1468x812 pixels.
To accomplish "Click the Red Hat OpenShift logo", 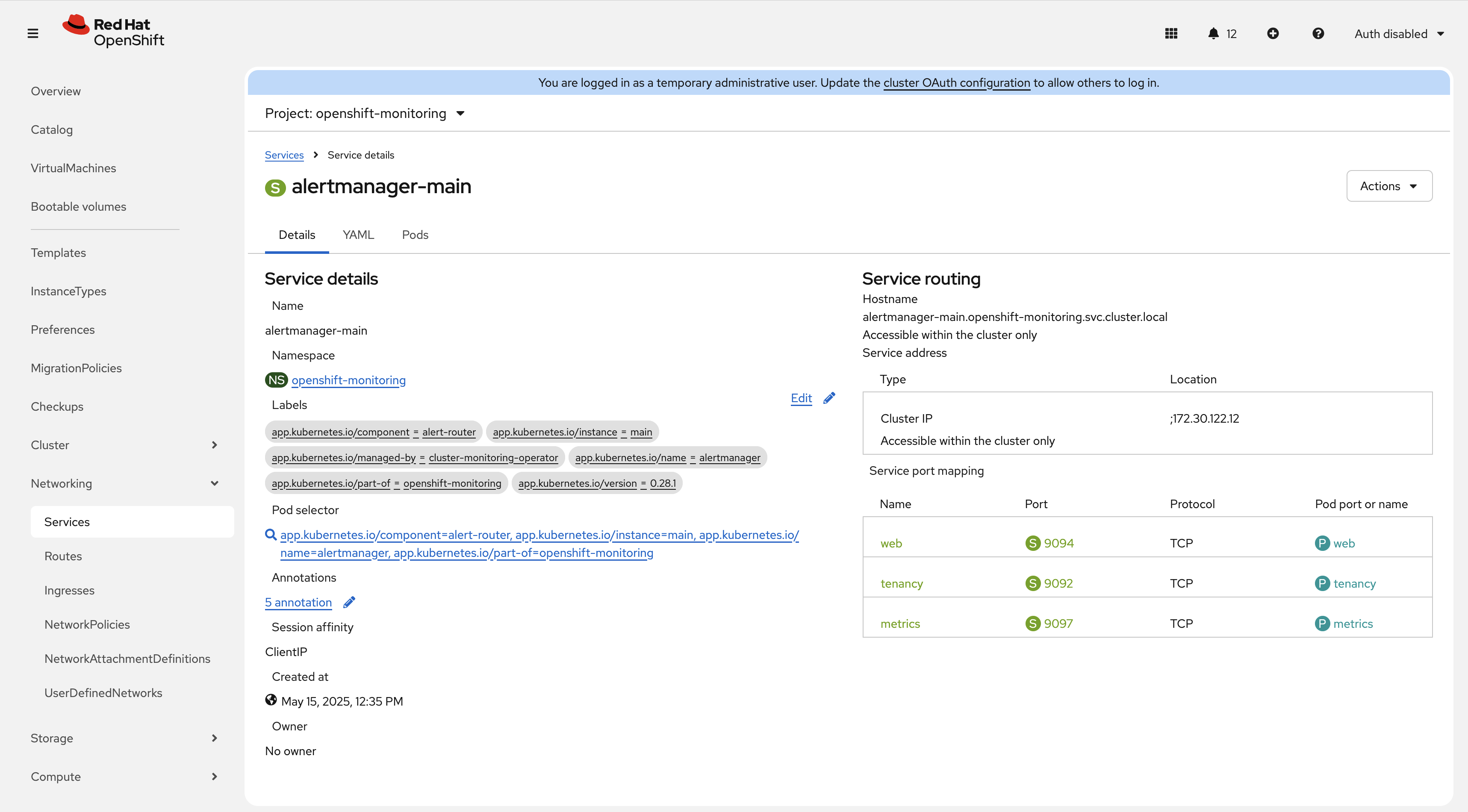I will tap(113, 31).
